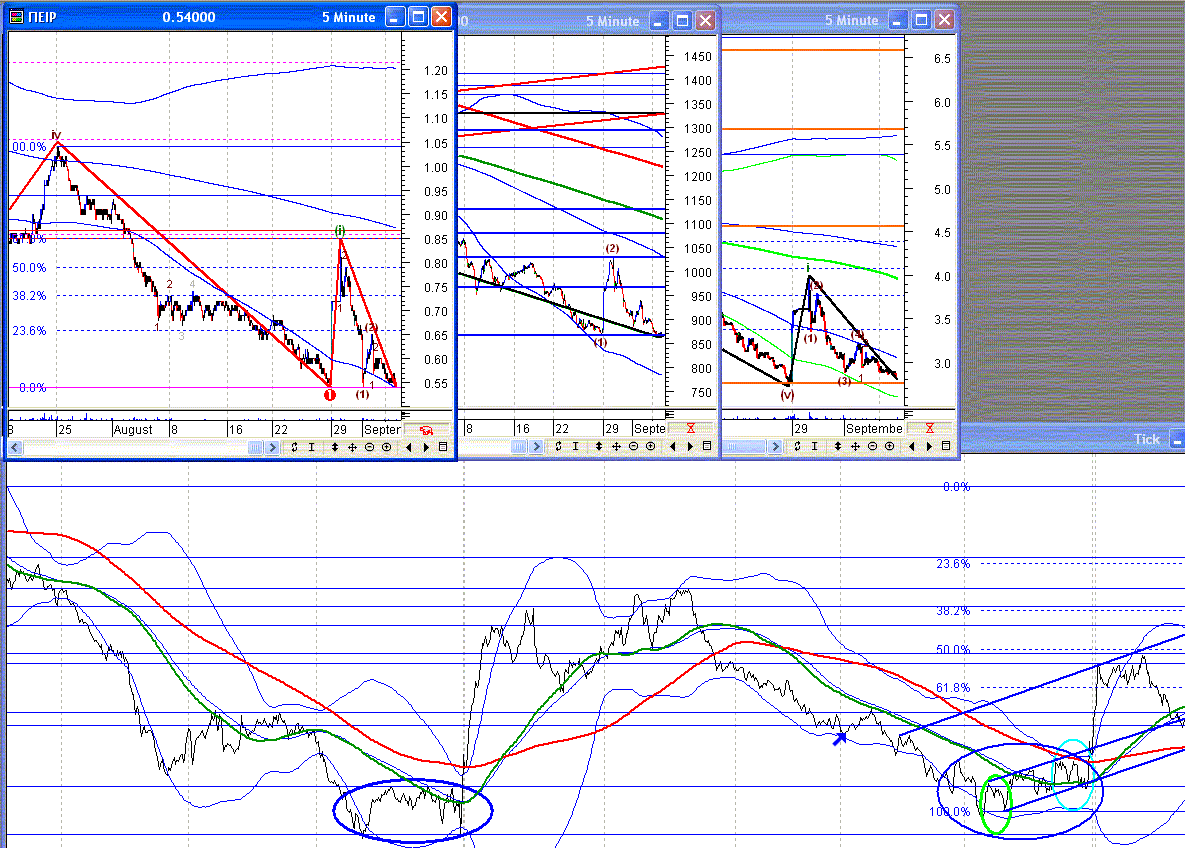The height and width of the screenshot is (848, 1185).
Task: Click the 38.2% retracement label in ПЕІР chart
Action: (x=29, y=296)
